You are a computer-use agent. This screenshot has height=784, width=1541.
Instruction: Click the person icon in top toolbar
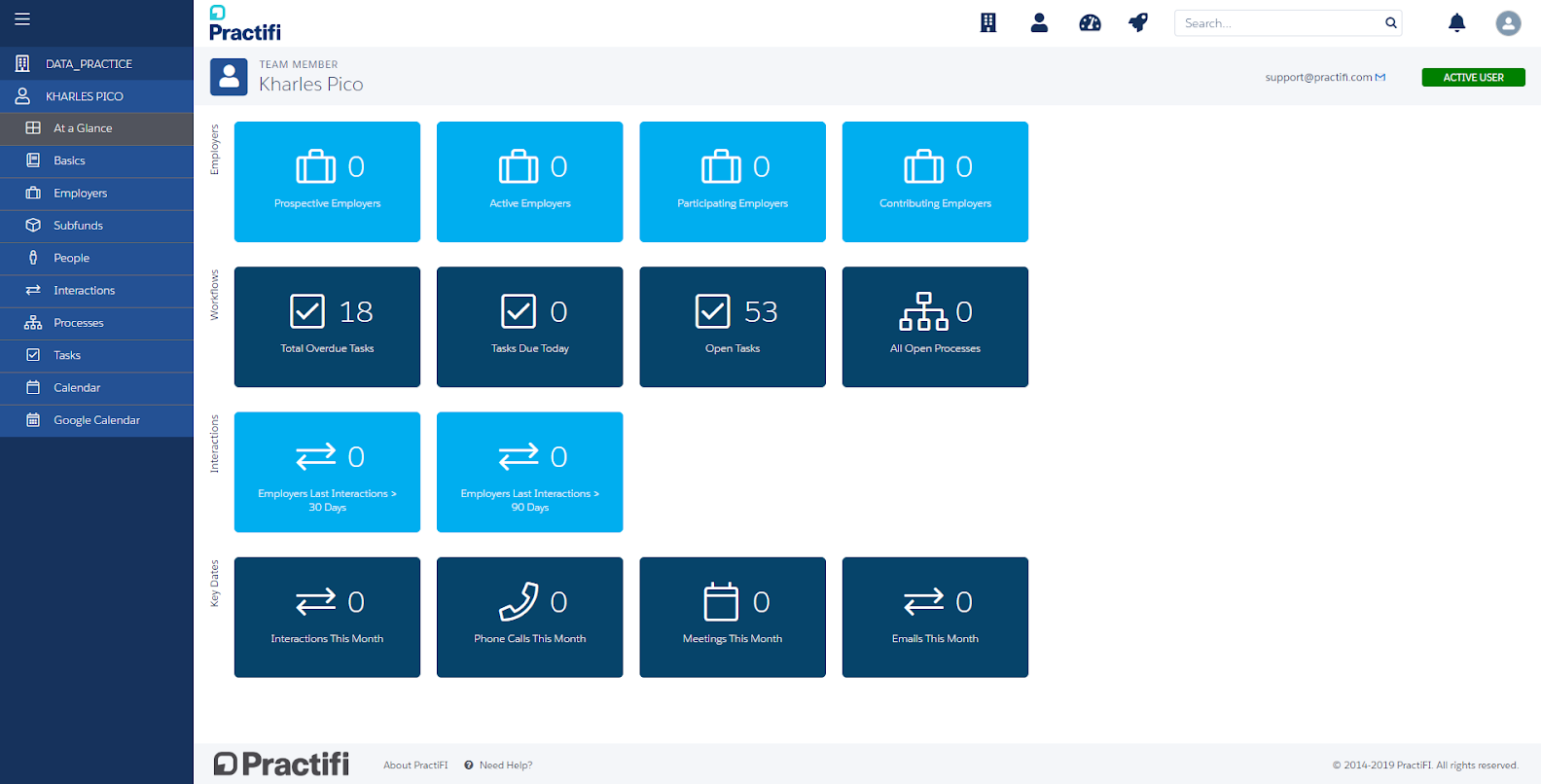click(1039, 22)
